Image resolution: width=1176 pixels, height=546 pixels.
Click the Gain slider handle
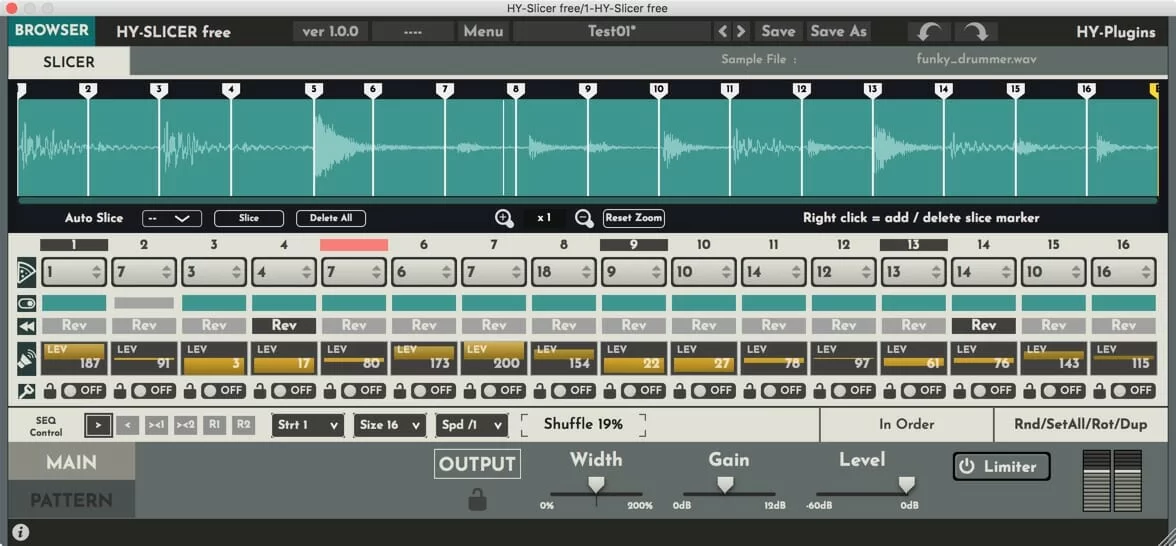click(x=725, y=485)
